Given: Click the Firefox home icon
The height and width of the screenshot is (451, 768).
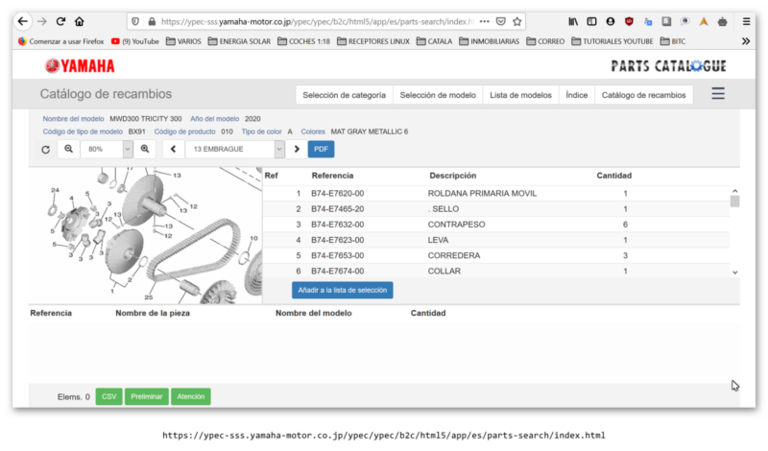Looking at the screenshot, I should point(80,21).
